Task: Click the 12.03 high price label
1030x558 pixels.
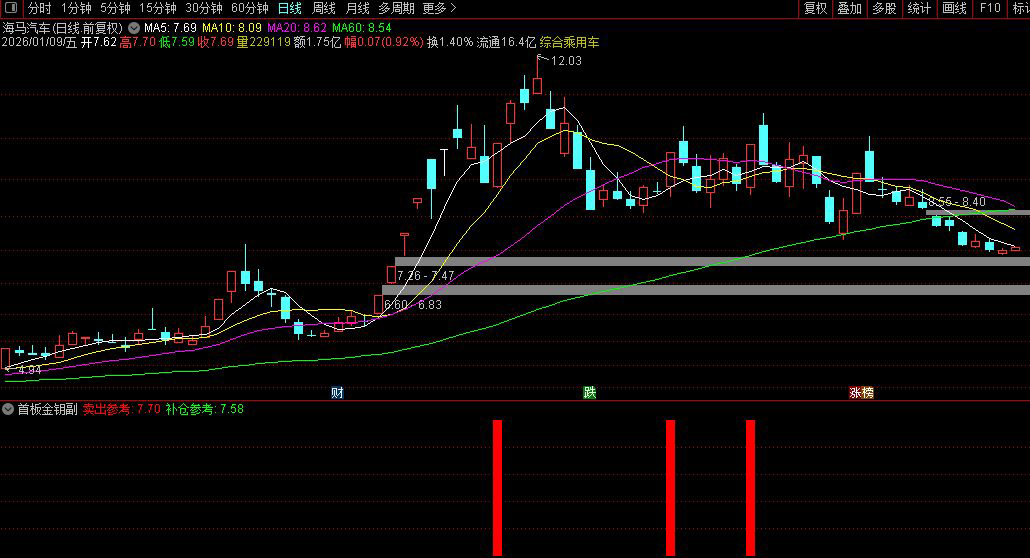Action: (566, 61)
